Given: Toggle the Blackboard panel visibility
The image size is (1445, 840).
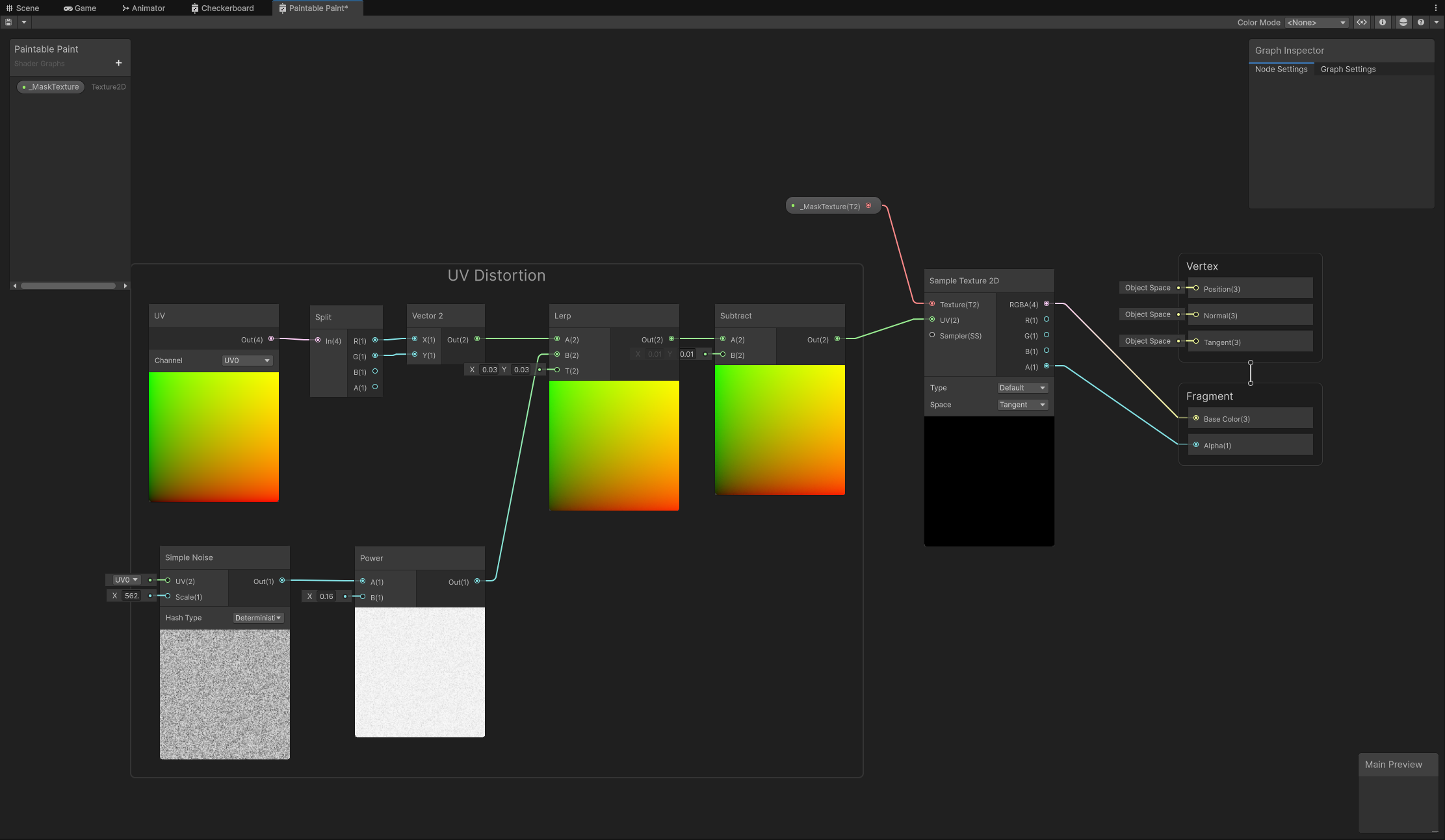Looking at the screenshot, I should coord(1361,22).
